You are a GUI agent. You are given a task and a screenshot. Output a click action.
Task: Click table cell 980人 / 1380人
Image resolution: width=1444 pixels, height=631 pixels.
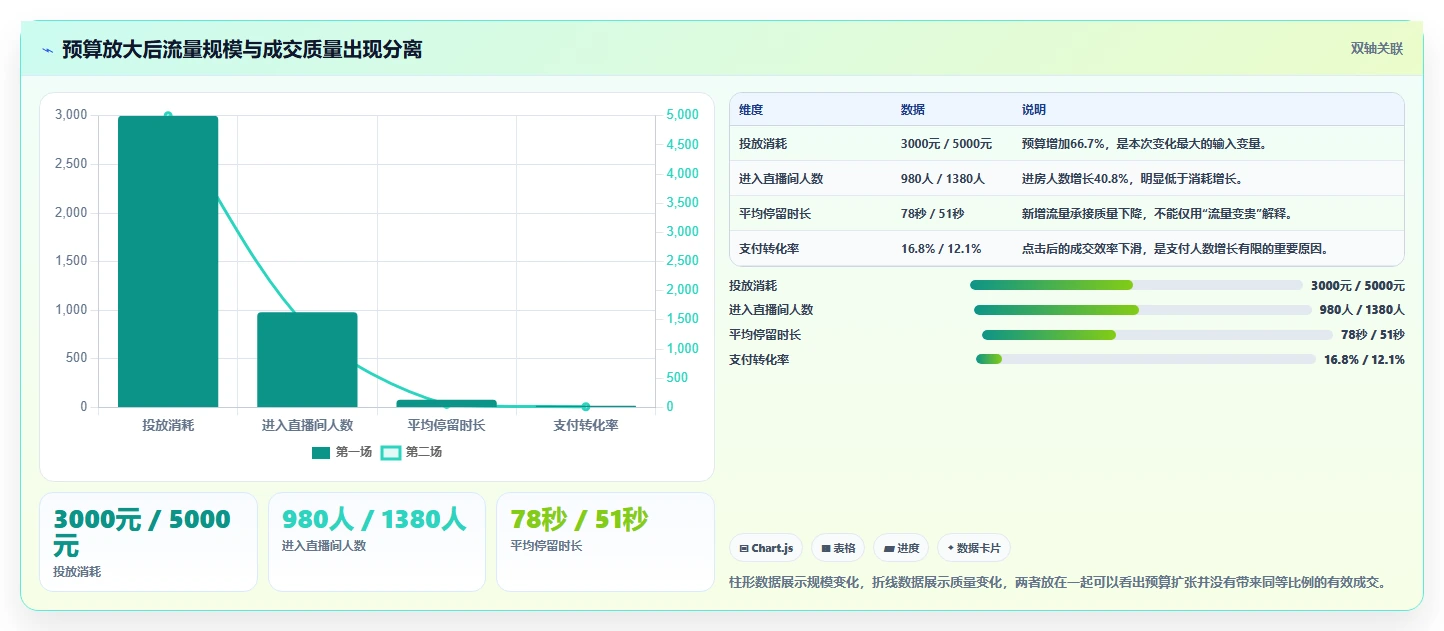[943, 179]
